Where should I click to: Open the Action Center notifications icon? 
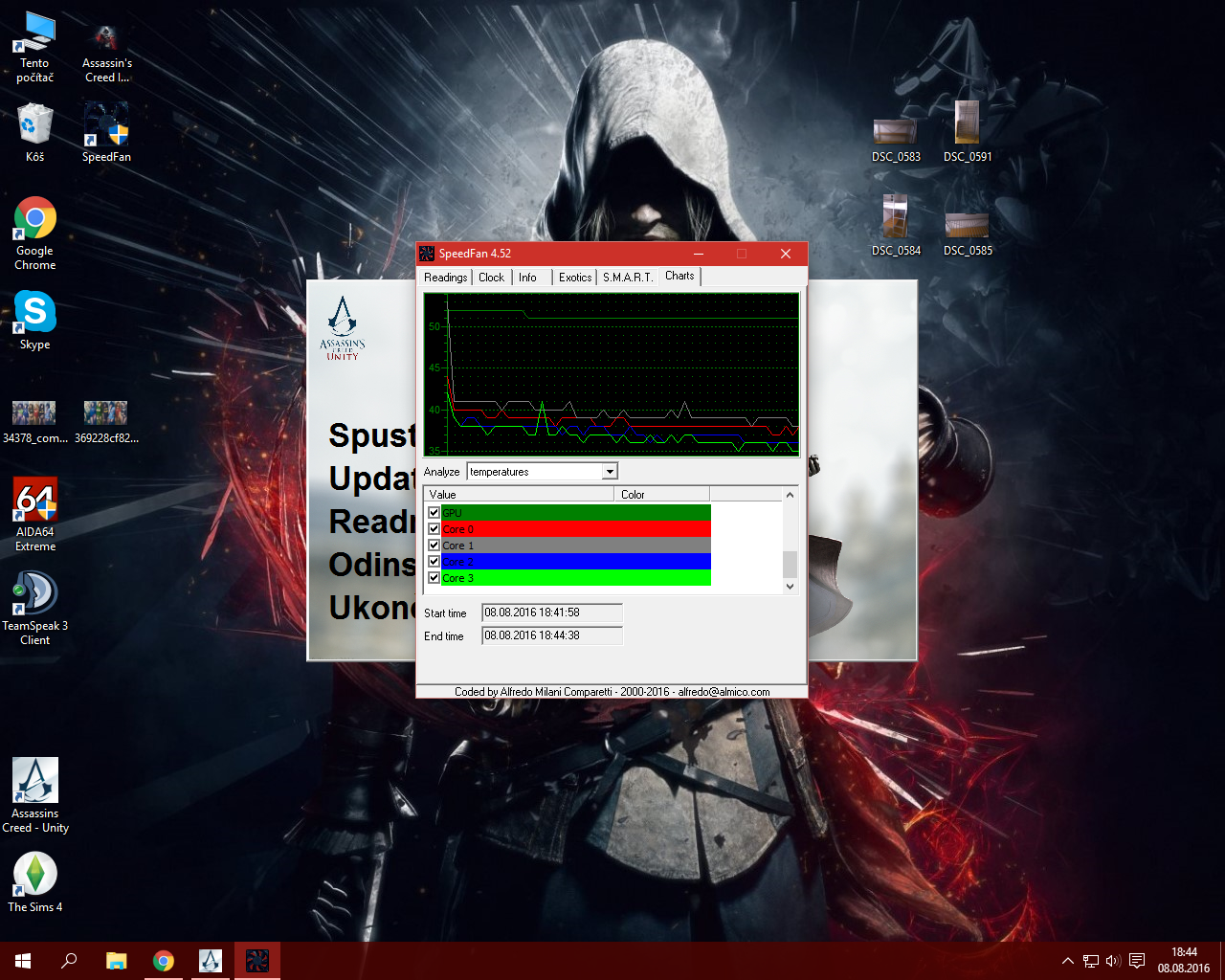tap(1137, 961)
